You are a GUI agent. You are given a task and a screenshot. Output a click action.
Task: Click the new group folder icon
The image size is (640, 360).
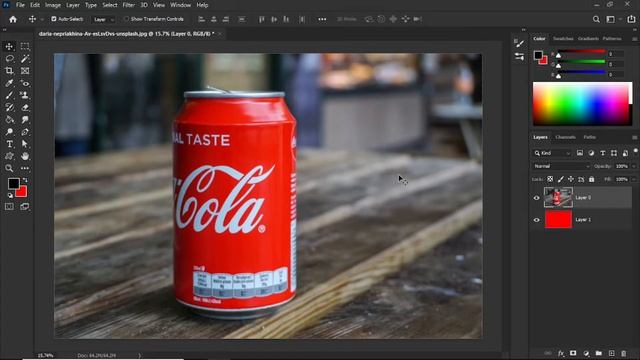click(599, 353)
